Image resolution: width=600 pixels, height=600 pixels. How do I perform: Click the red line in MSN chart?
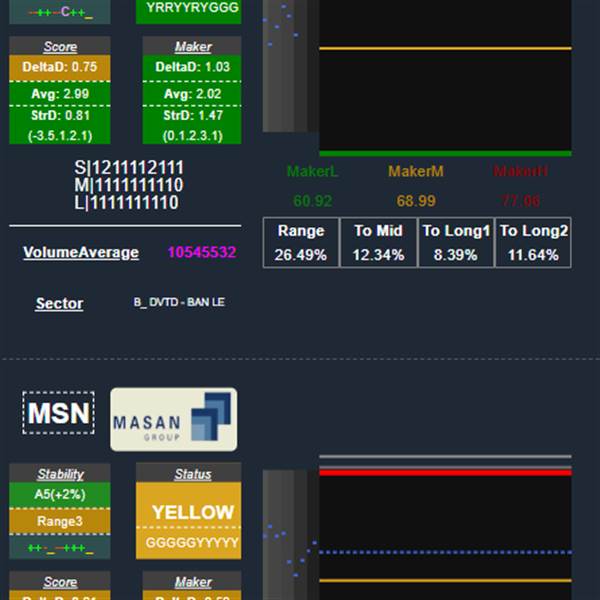tap(445, 473)
